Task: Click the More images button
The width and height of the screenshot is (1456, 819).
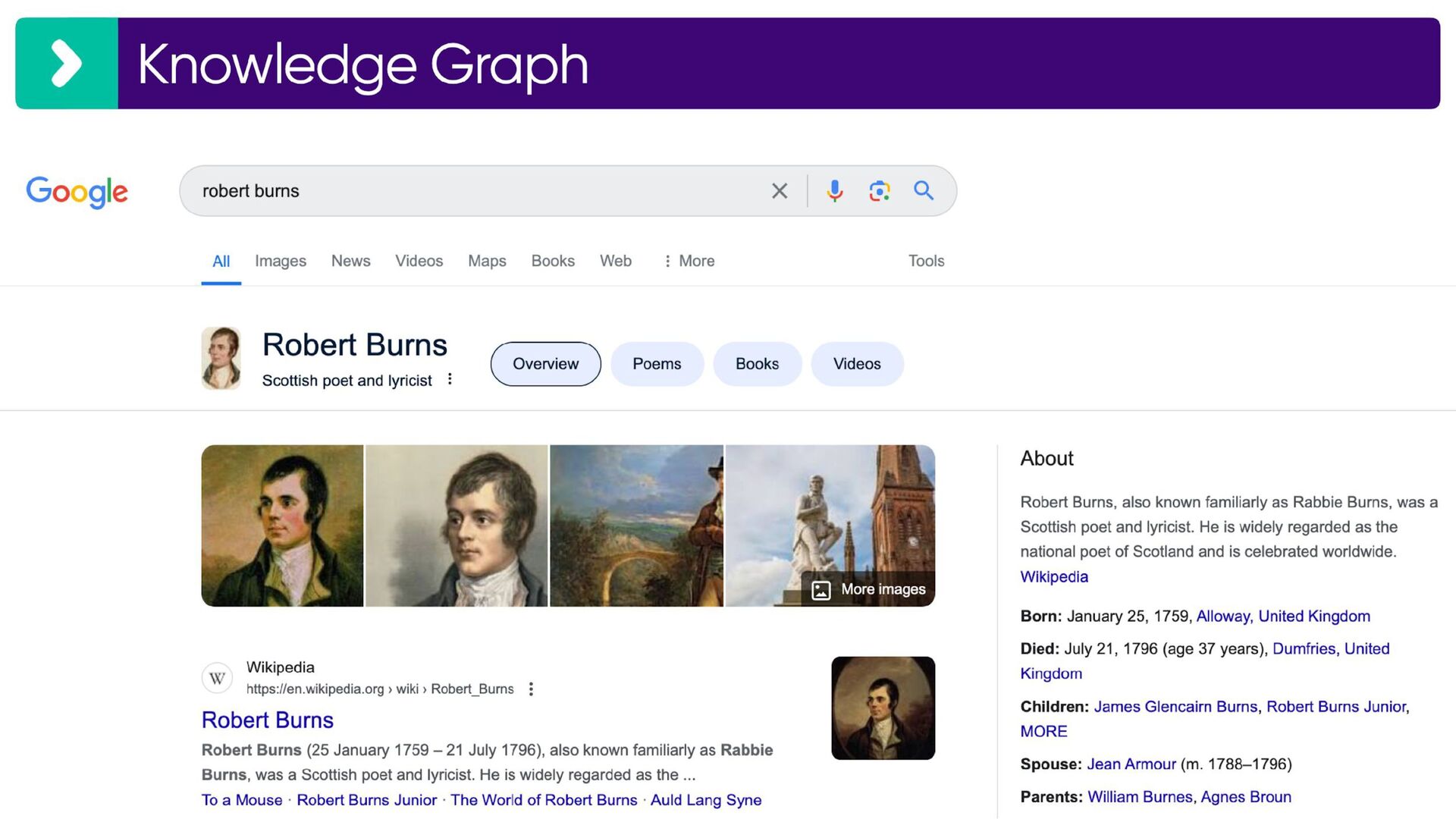Action: (868, 589)
